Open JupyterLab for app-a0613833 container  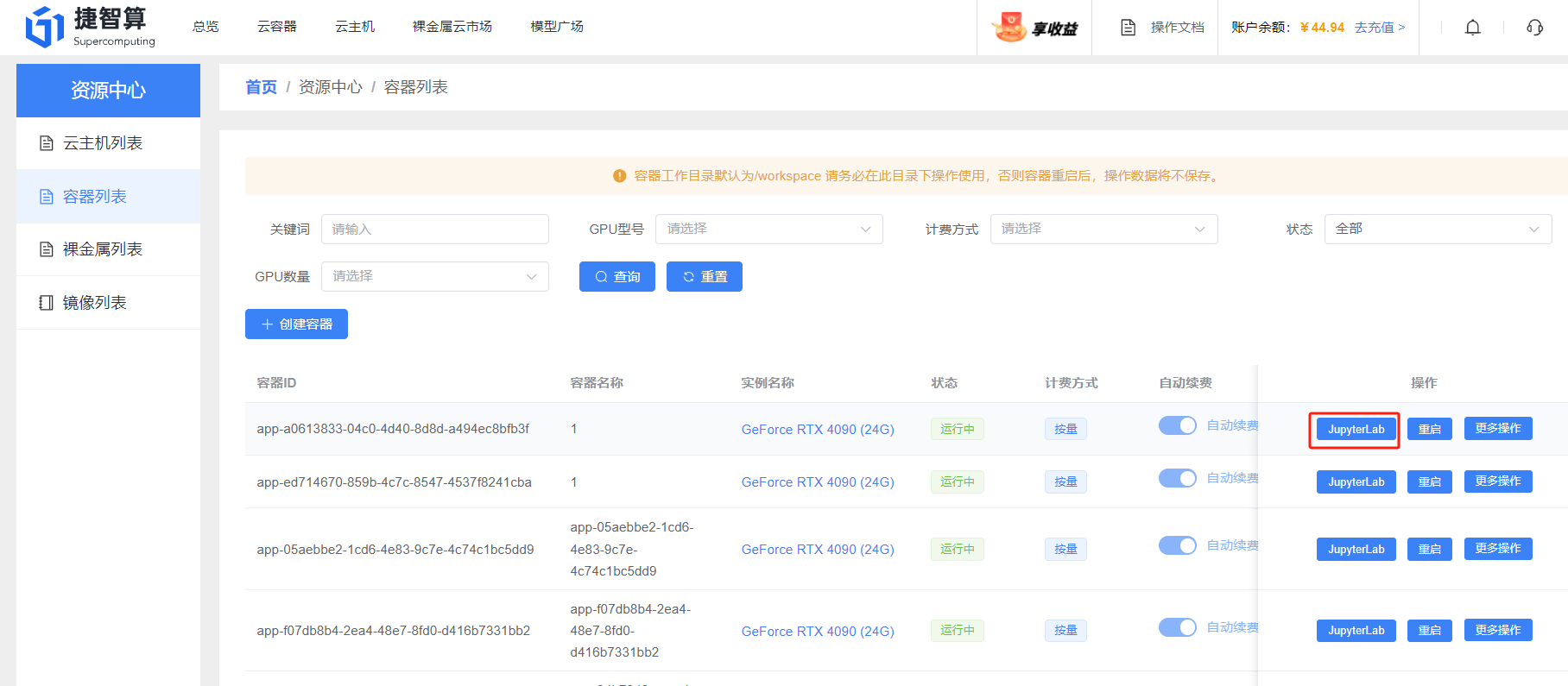1356,429
